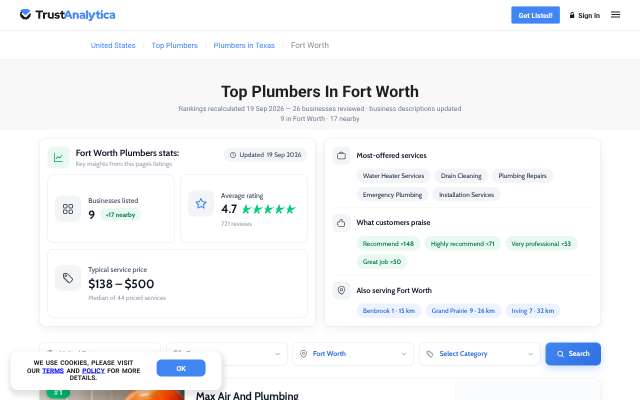Select the Drain Cleaning tag
The height and width of the screenshot is (400, 640).
point(461,176)
